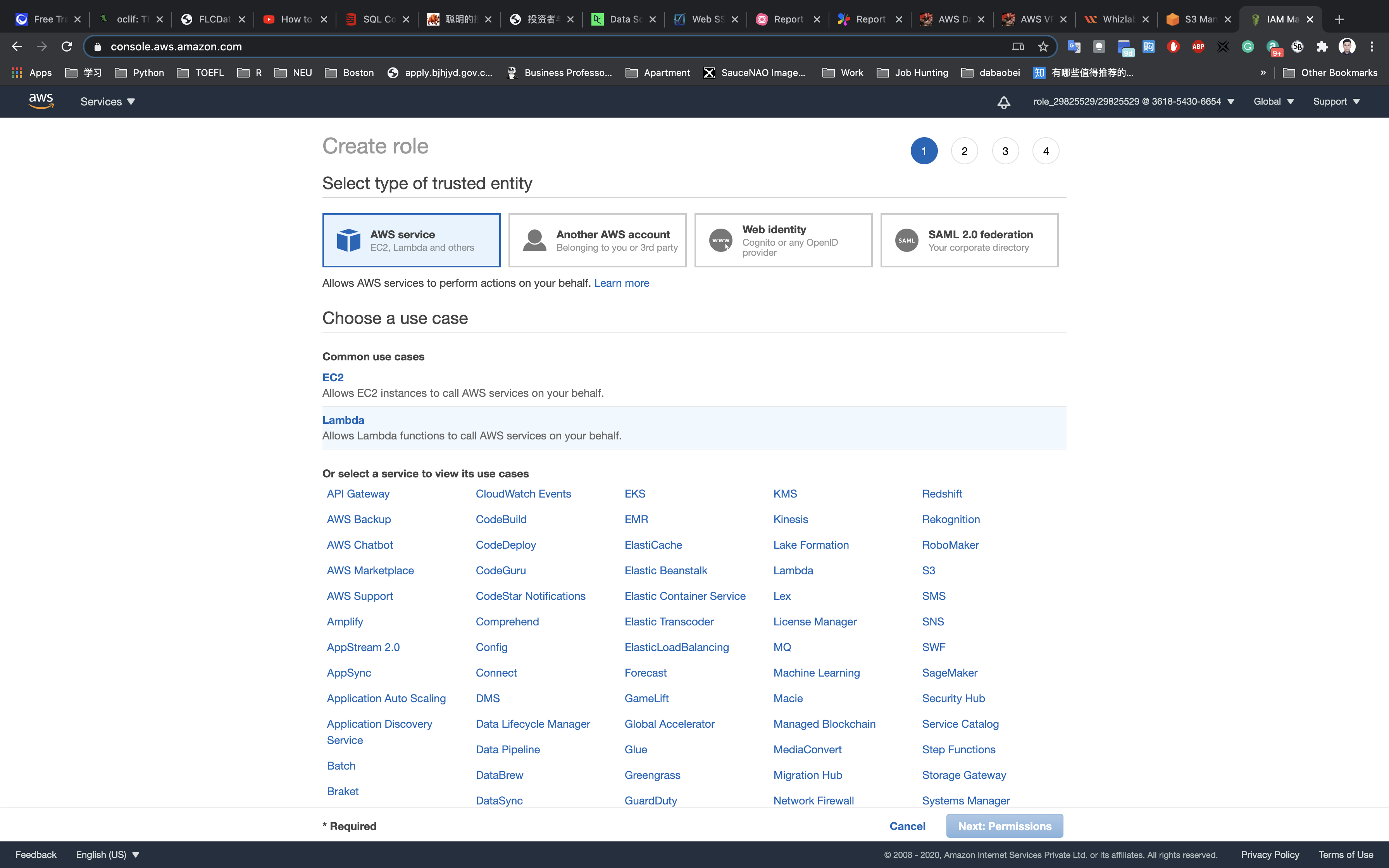Viewport: 1389px width, 868px height.
Task: Click the AWS logo home icon
Action: (x=41, y=101)
